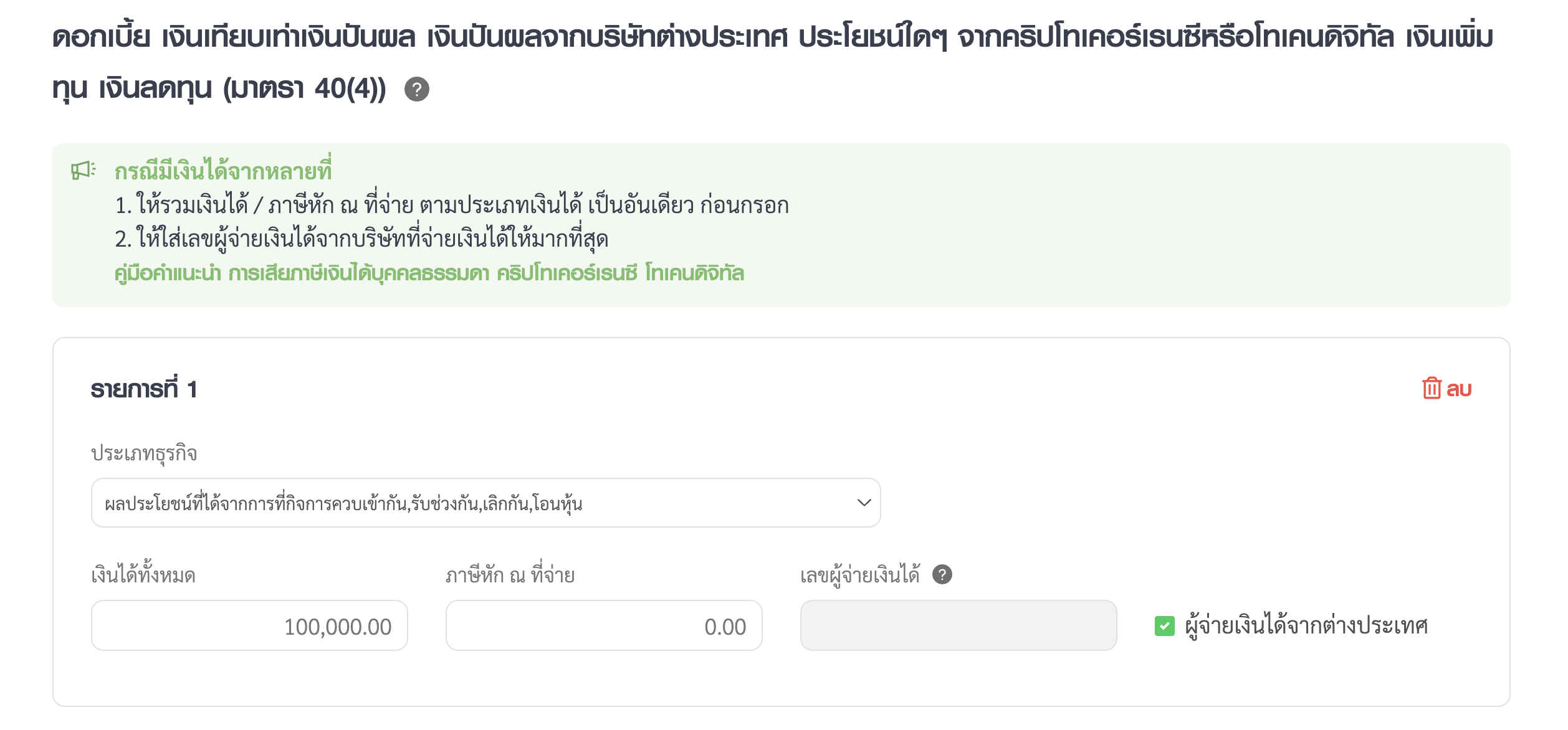Viewport: 1568px width, 730px height.
Task: Click the greyed-out เลขผู้จ่ายเงินได้ field
Action: click(x=958, y=625)
